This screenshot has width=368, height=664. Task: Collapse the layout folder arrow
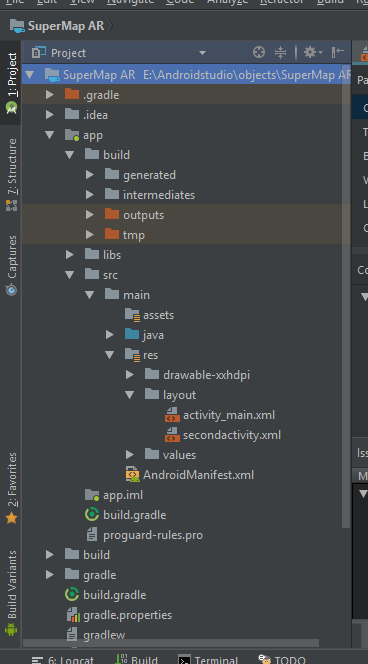pyautogui.click(x=129, y=395)
